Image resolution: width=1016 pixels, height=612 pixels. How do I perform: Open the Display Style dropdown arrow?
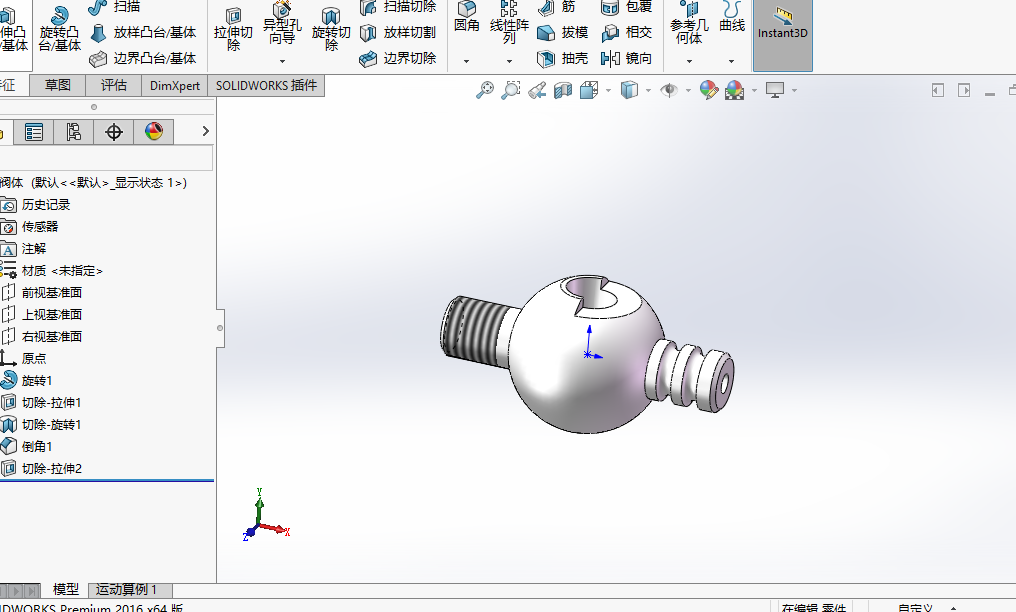click(648, 91)
